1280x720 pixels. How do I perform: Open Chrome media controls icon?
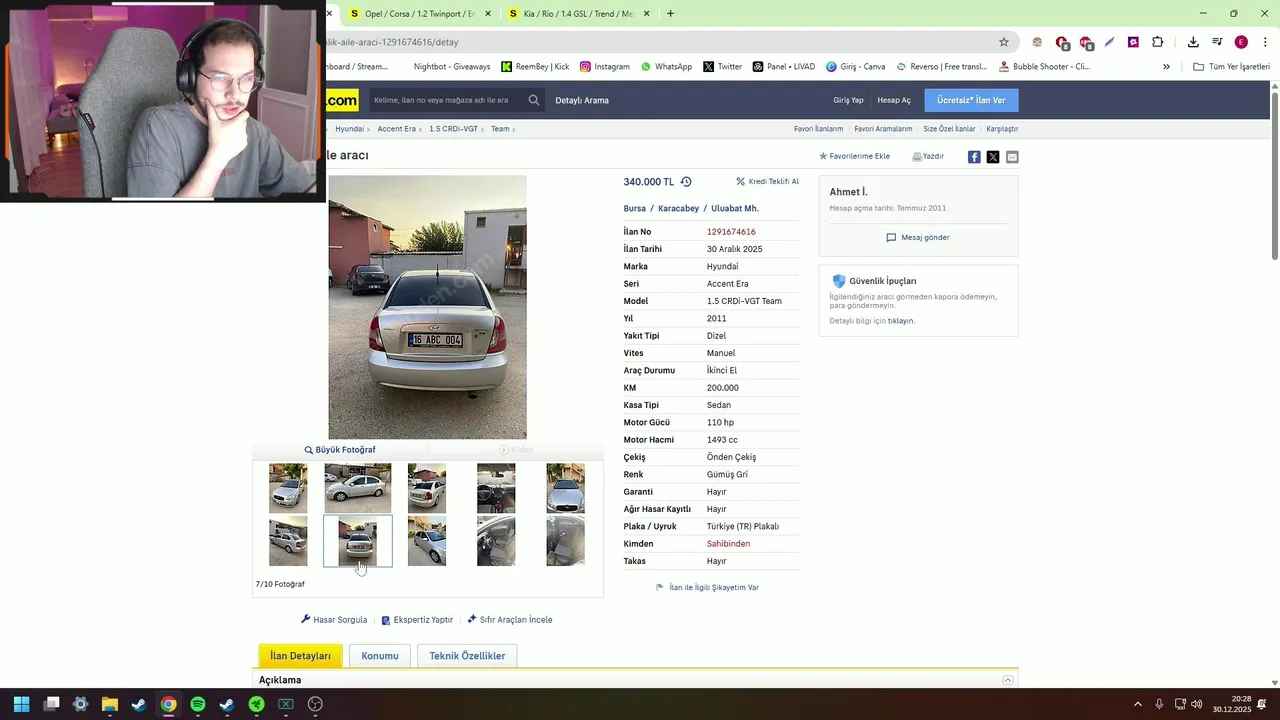tap(1217, 42)
